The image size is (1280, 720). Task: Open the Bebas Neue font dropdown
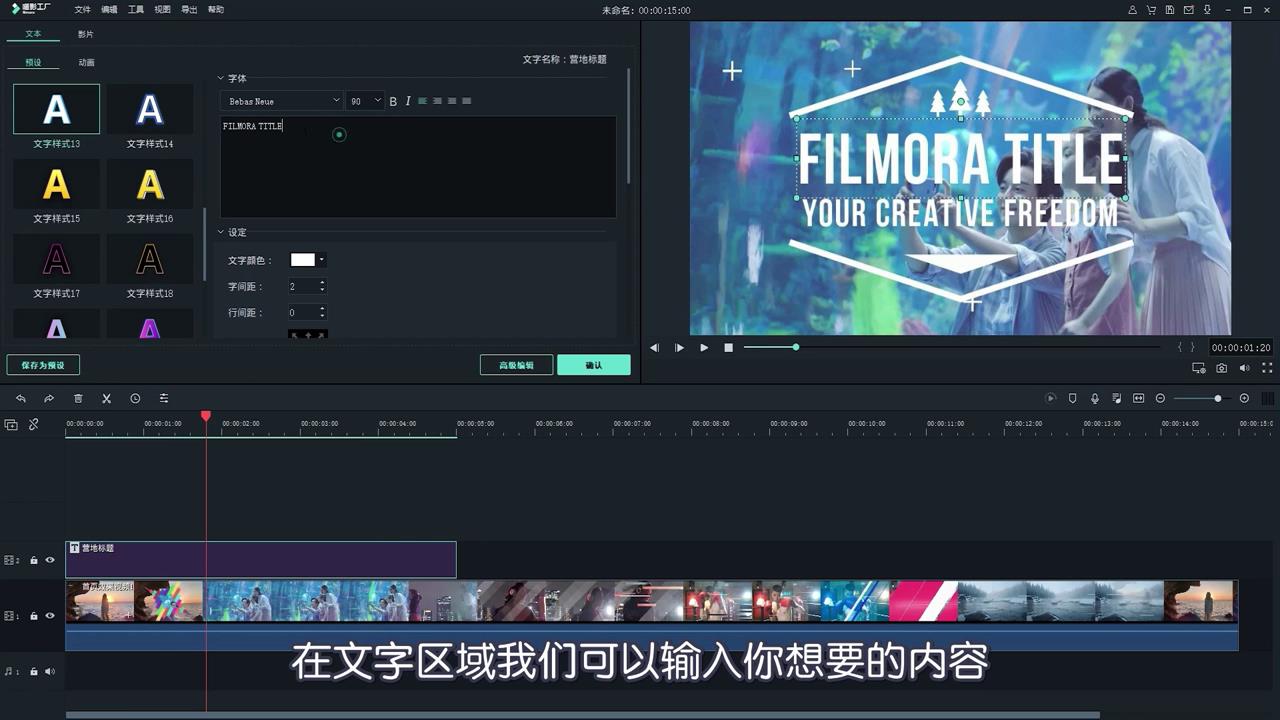[282, 101]
